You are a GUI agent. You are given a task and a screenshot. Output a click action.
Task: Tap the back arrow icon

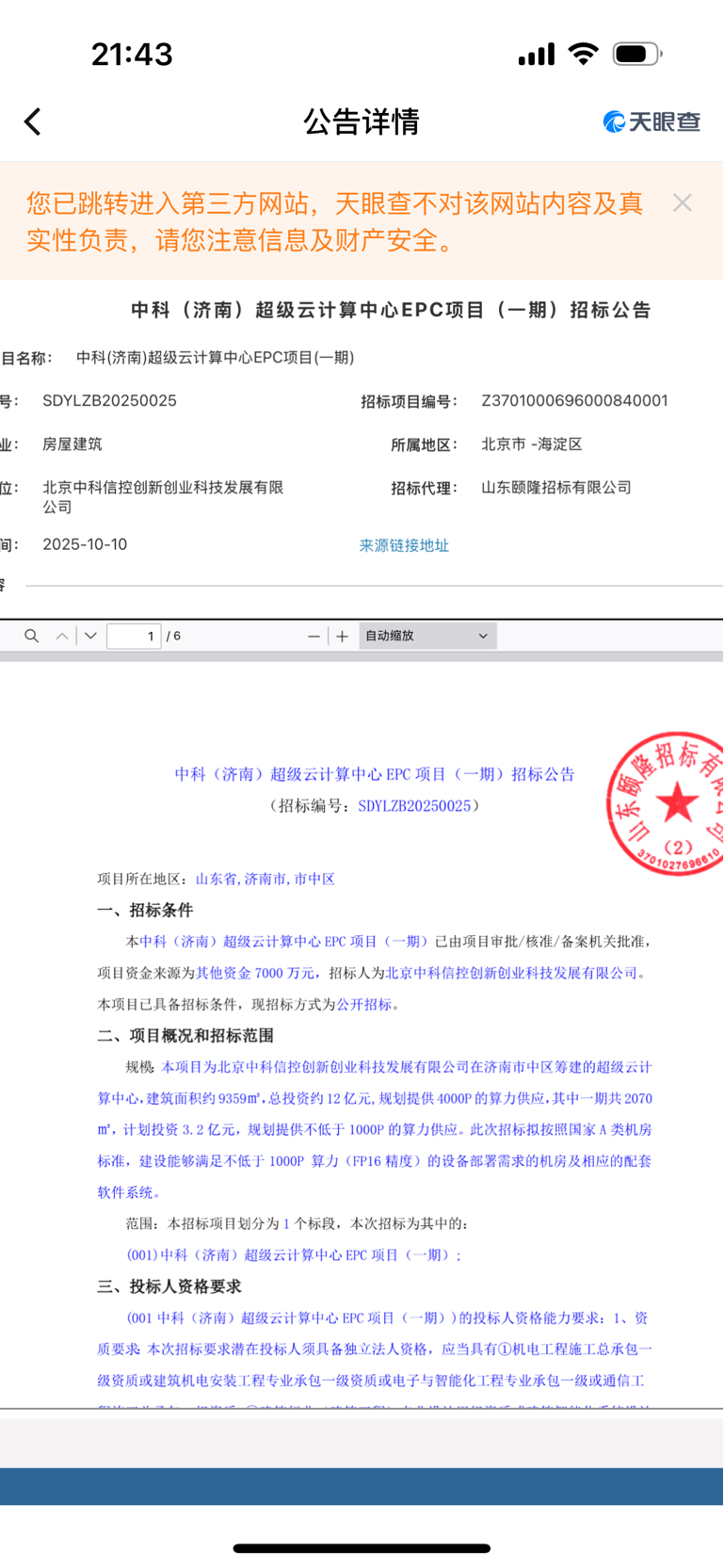(x=33, y=121)
